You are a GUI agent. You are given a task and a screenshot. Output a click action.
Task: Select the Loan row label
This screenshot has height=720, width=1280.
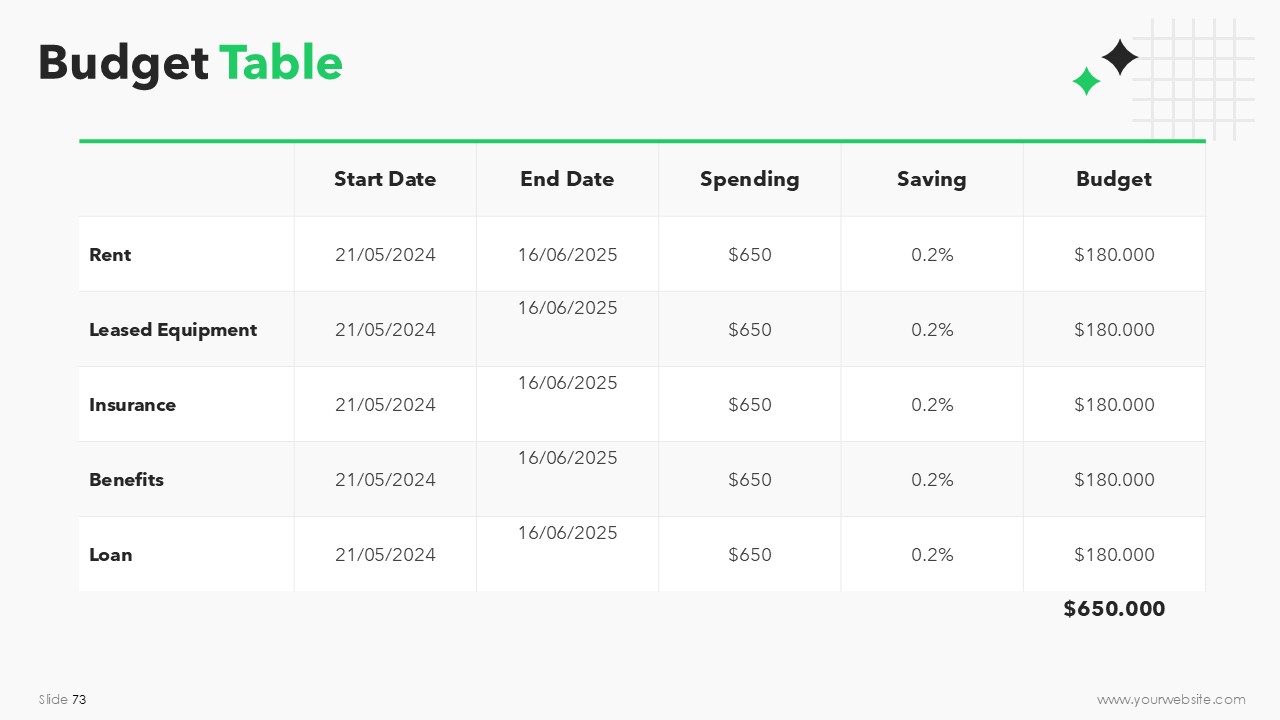click(x=110, y=555)
